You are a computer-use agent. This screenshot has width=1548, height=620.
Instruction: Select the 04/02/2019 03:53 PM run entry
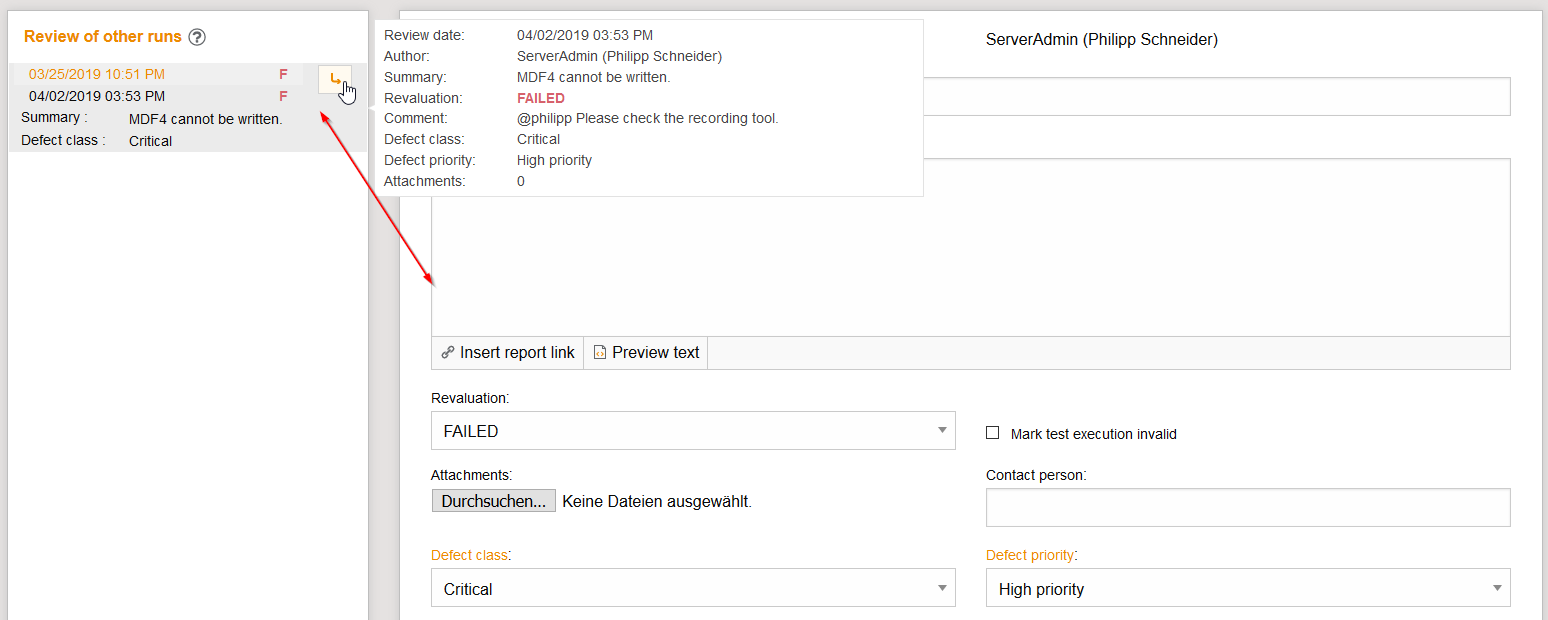97,97
